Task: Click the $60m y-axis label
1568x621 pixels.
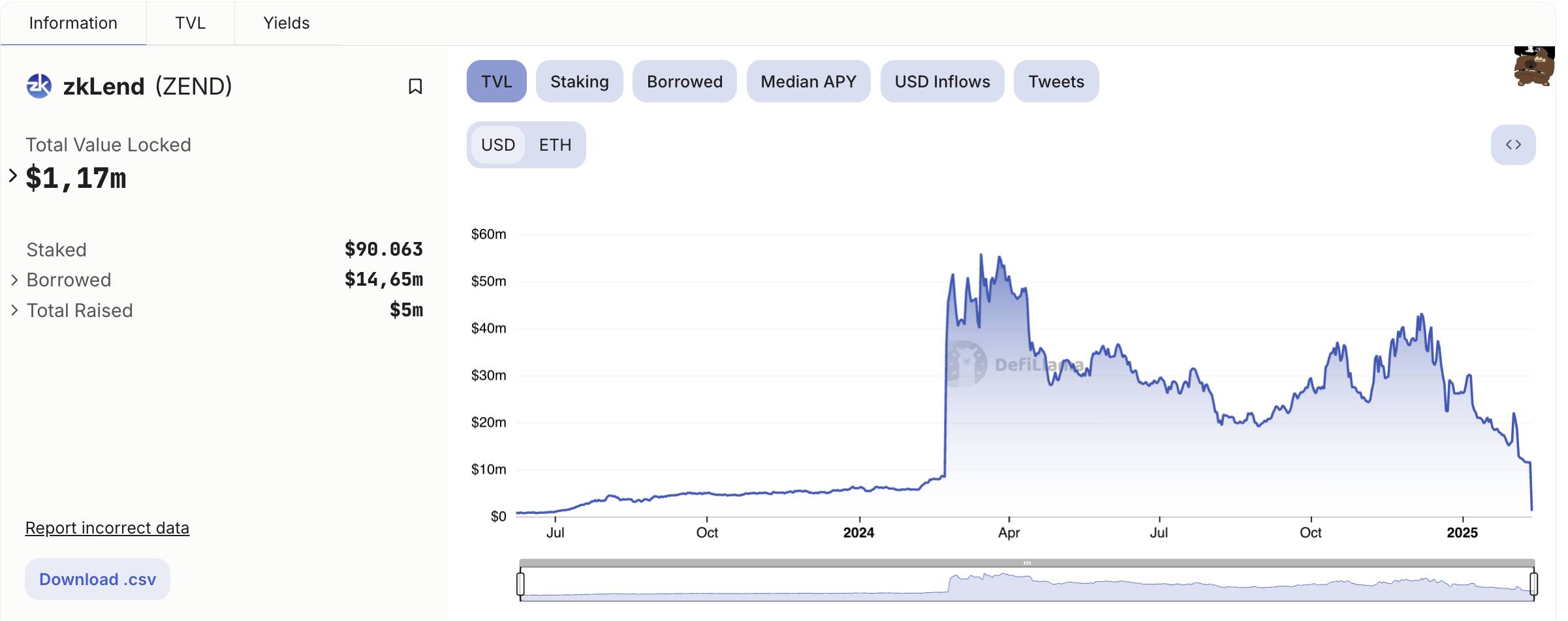Action: [x=489, y=234]
